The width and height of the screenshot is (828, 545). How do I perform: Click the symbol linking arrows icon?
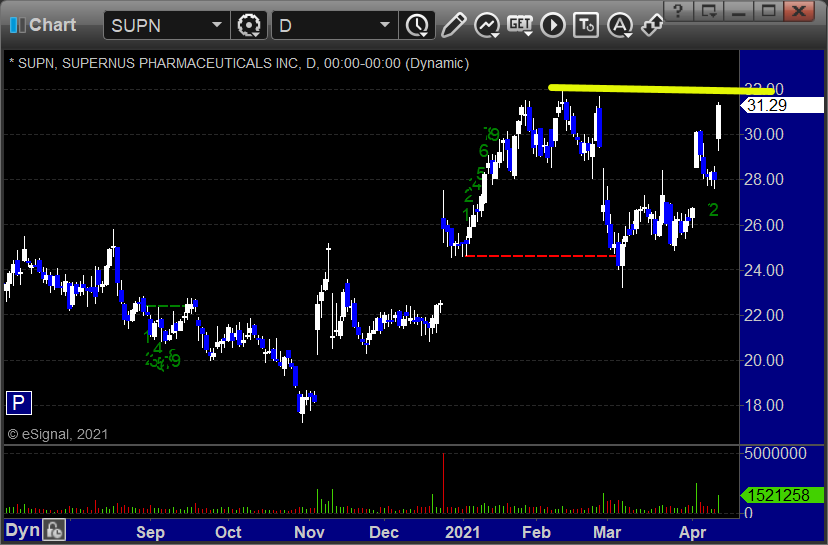(652, 25)
